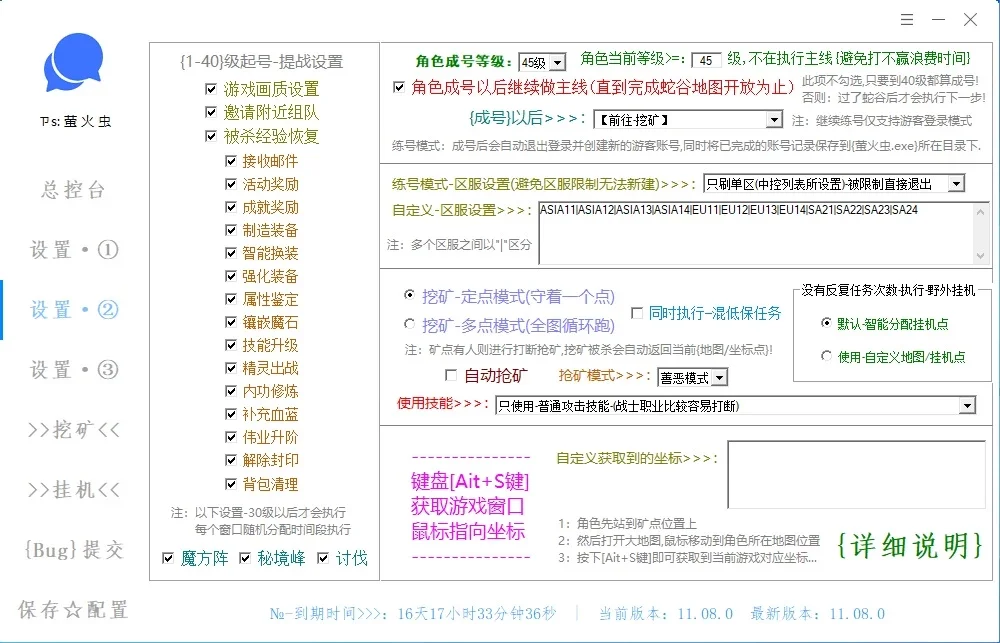This screenshot has height=643, width=1000.
Task: Toggle 角色成号以后继续做主线 checkbox
Action: pos(399,87)
